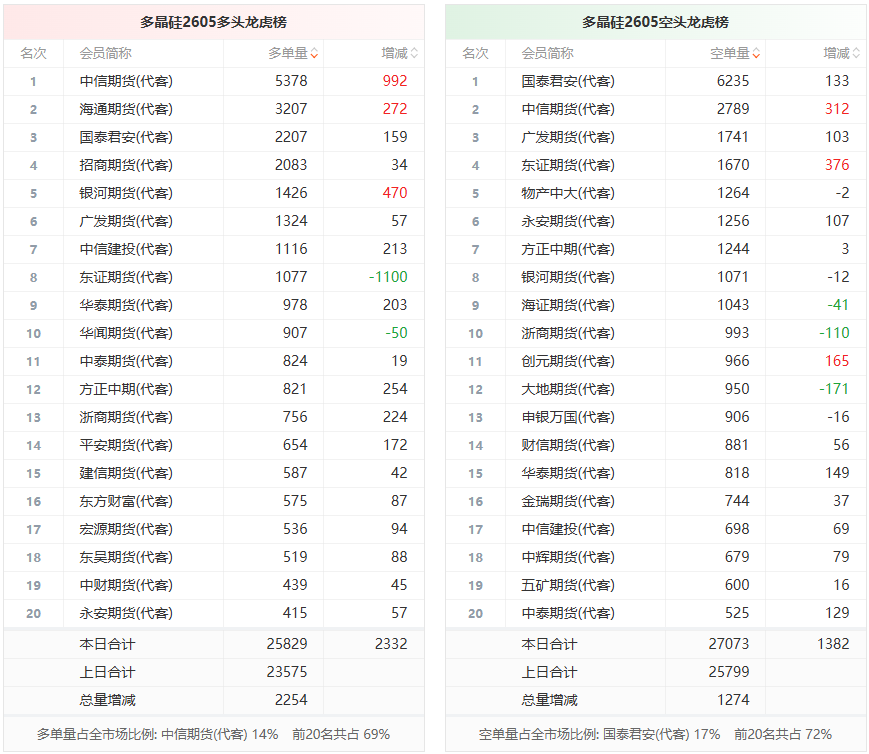Click 东证期货(代客) in short rank 4
Viewport: 869px width, 754px height.
pos(568,165)
